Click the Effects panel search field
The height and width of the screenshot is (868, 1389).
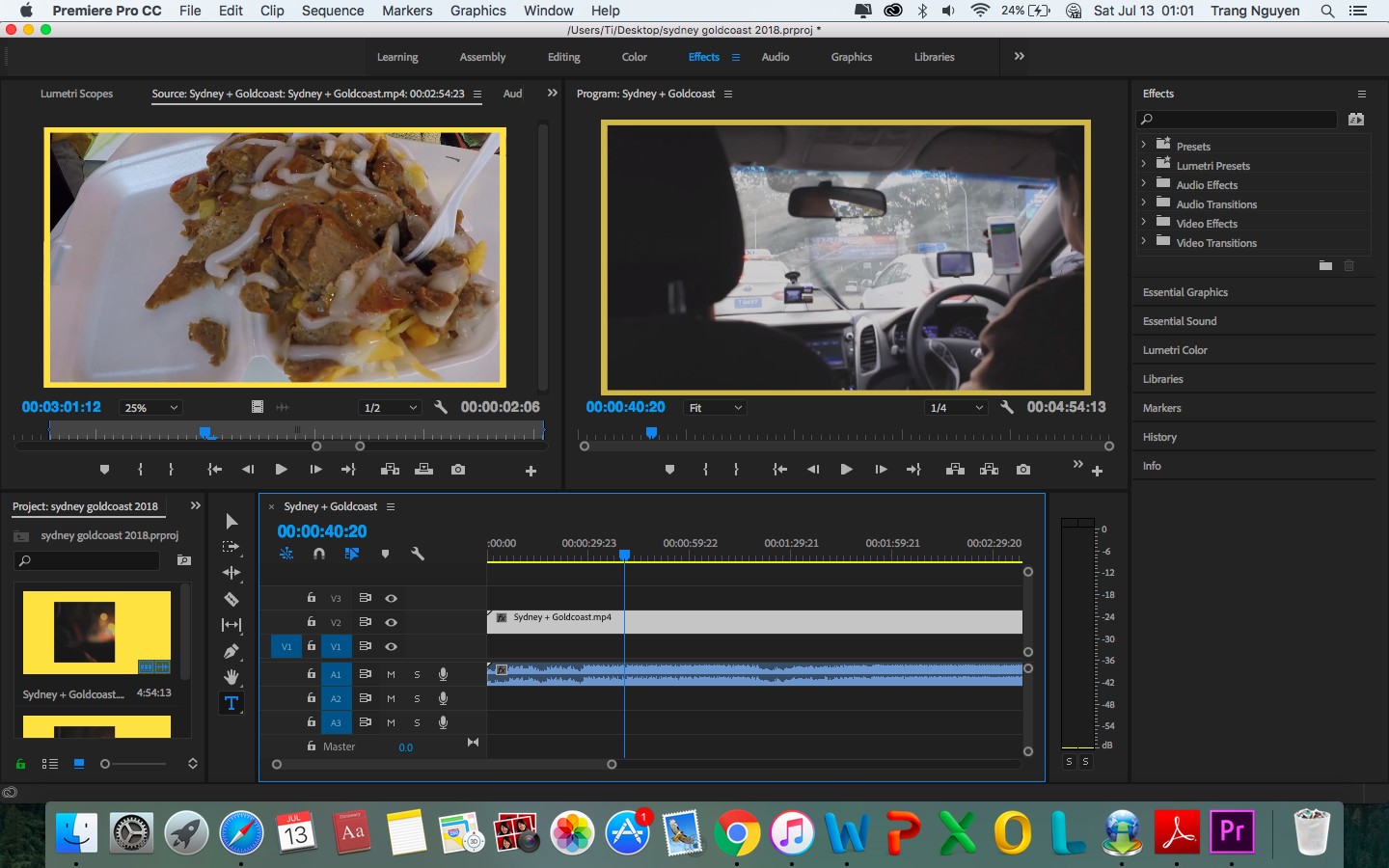1237,120
